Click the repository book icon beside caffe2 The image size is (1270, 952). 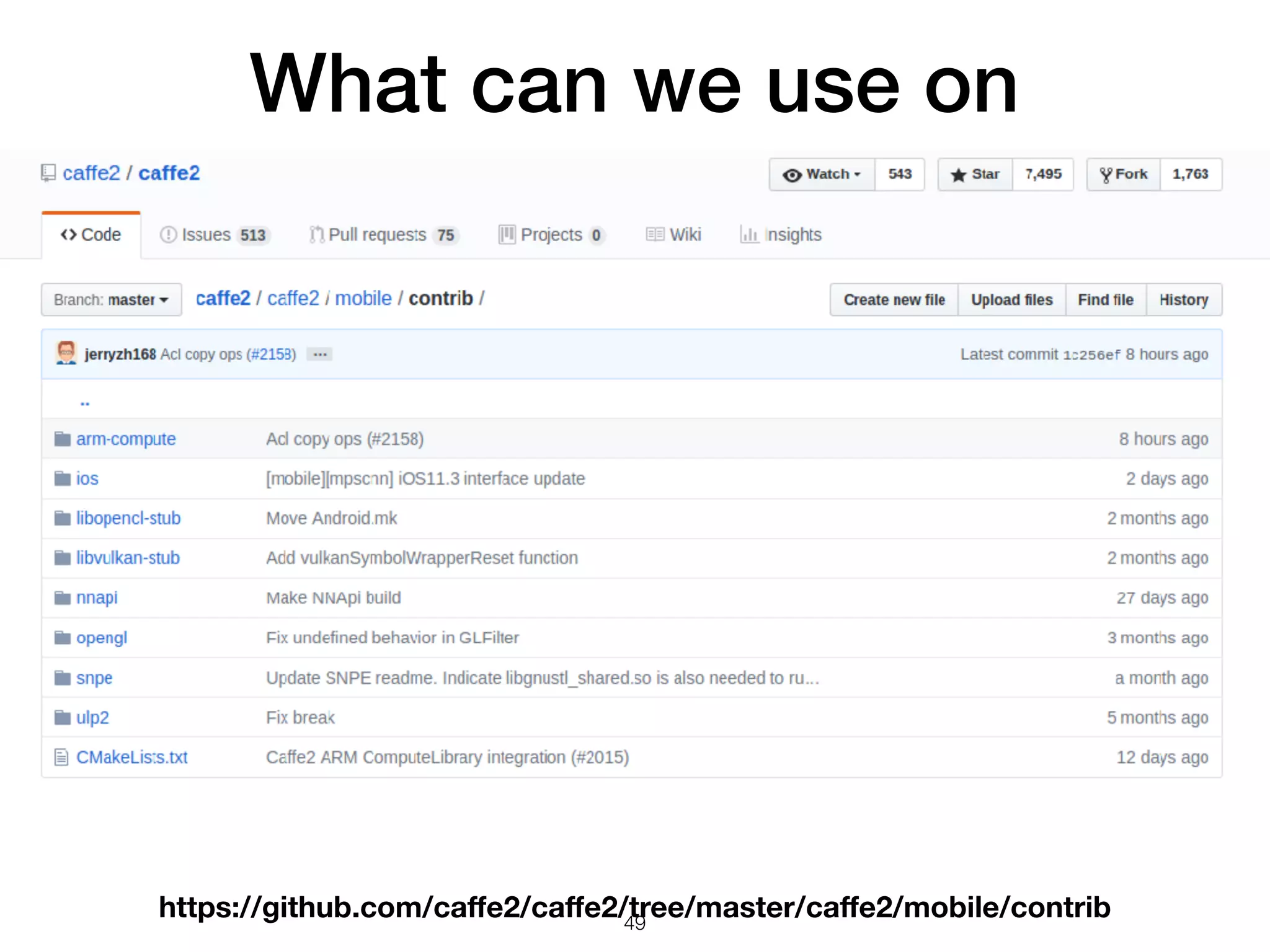(48, 173)
